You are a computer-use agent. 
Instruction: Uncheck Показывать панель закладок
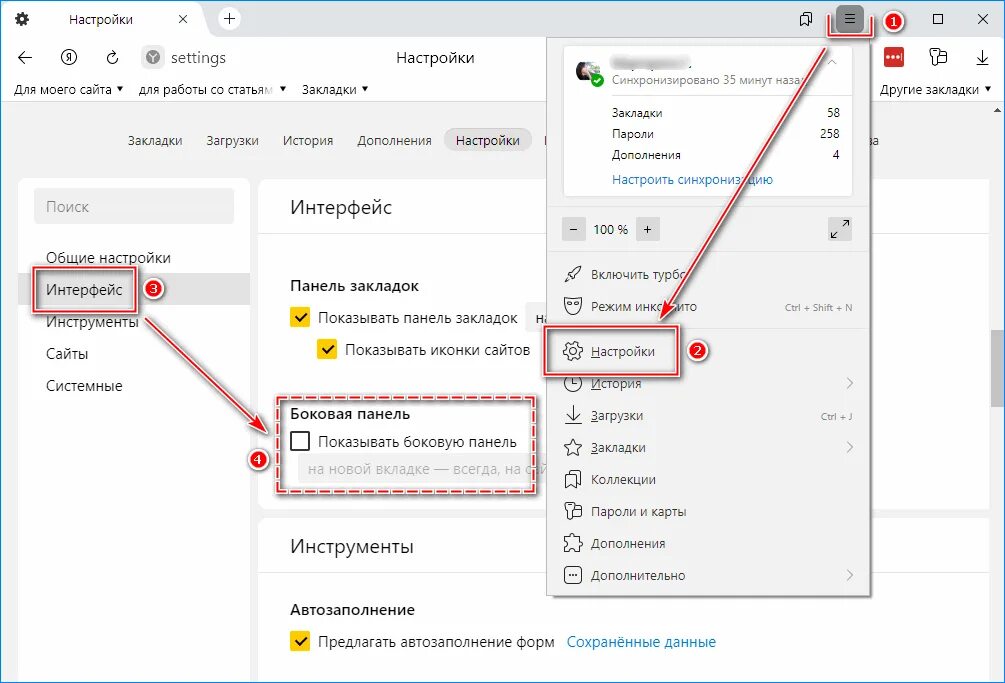(x=300, y=317)
